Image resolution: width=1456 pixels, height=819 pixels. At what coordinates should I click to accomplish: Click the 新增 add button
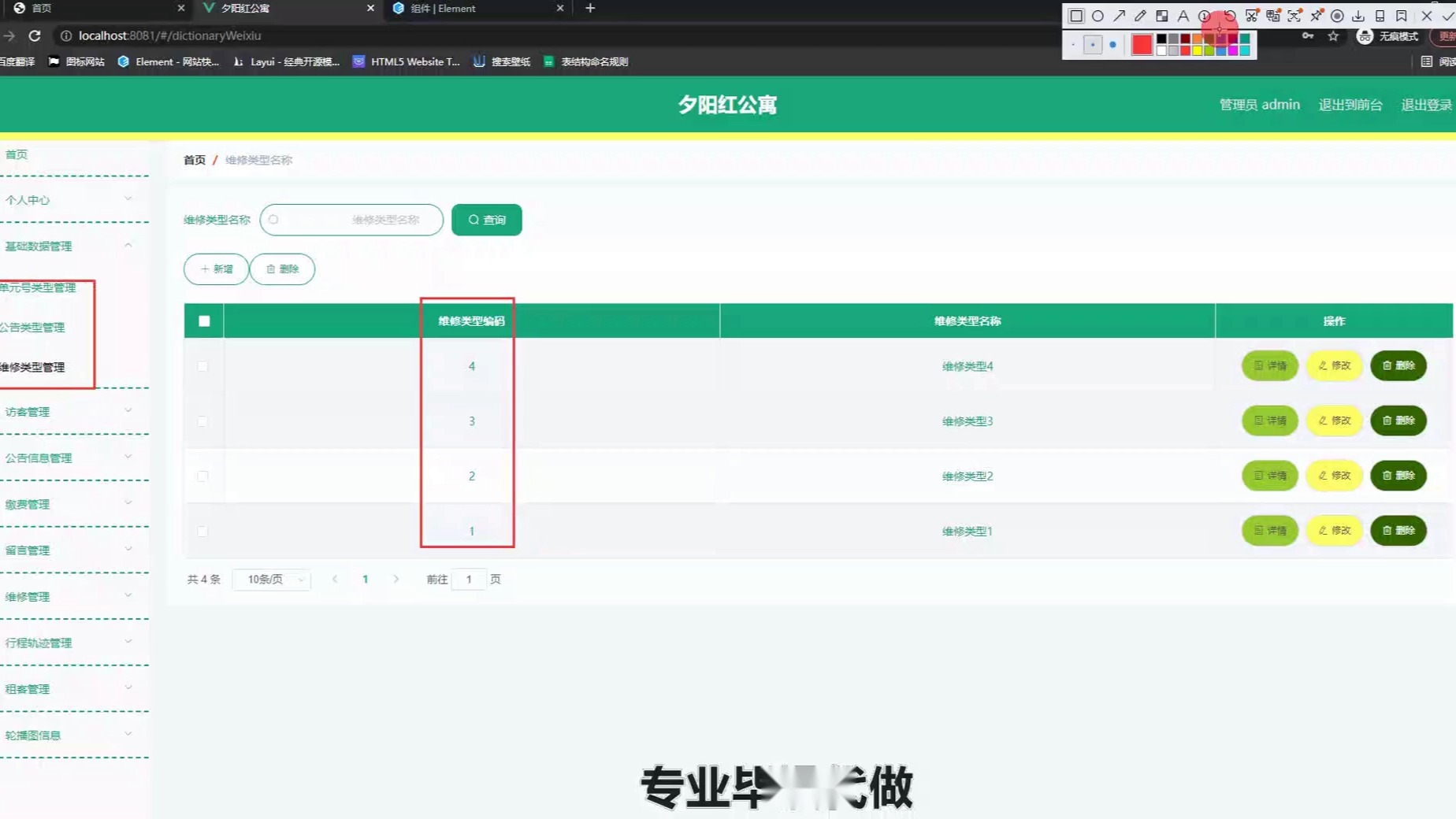[x=216, y=269]
